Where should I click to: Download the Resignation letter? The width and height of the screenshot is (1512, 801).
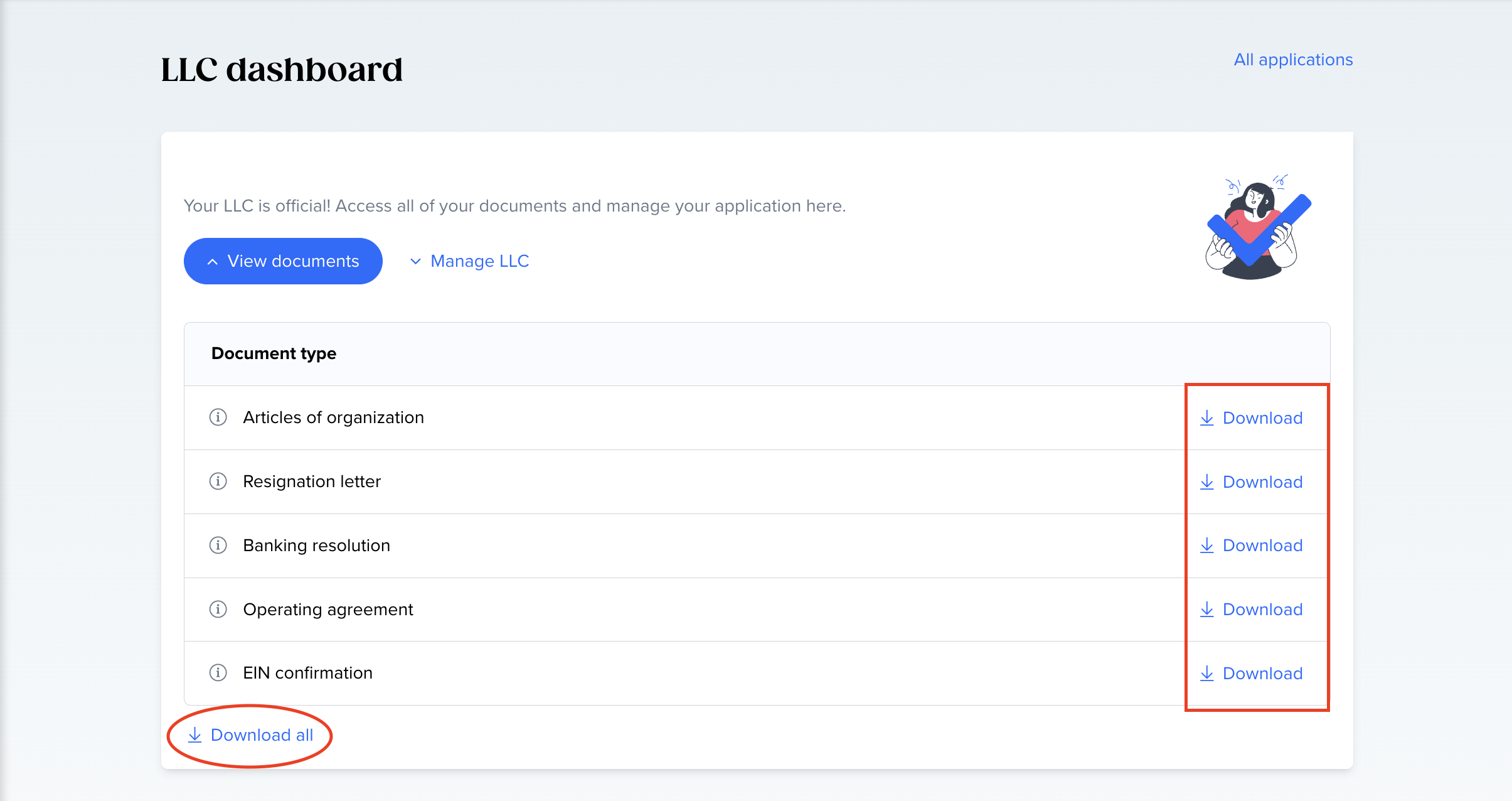click(1252, 482)
